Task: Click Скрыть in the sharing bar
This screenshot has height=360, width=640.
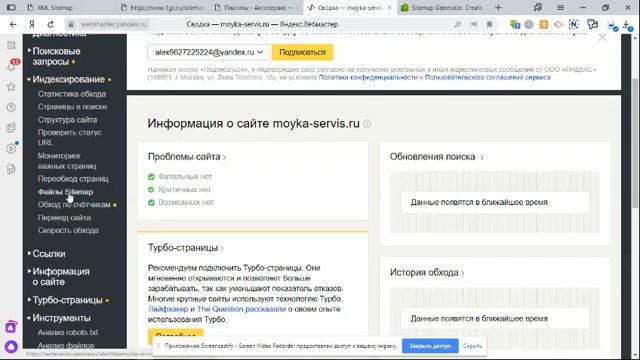Action: click(x=472, y=346)
